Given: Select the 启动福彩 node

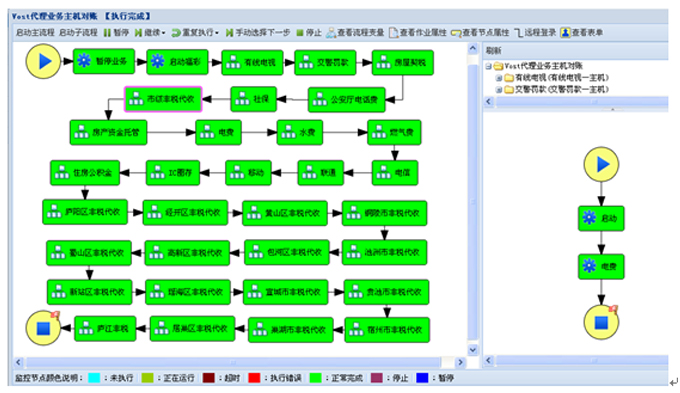Looking at the screenshot, I should pos(177,62).
